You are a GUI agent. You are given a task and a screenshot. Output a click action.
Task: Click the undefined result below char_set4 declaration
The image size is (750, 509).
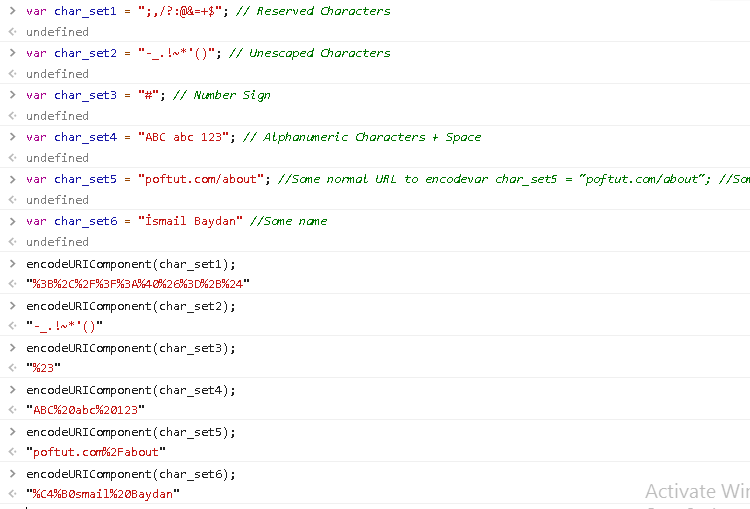(x=57, y=158)
